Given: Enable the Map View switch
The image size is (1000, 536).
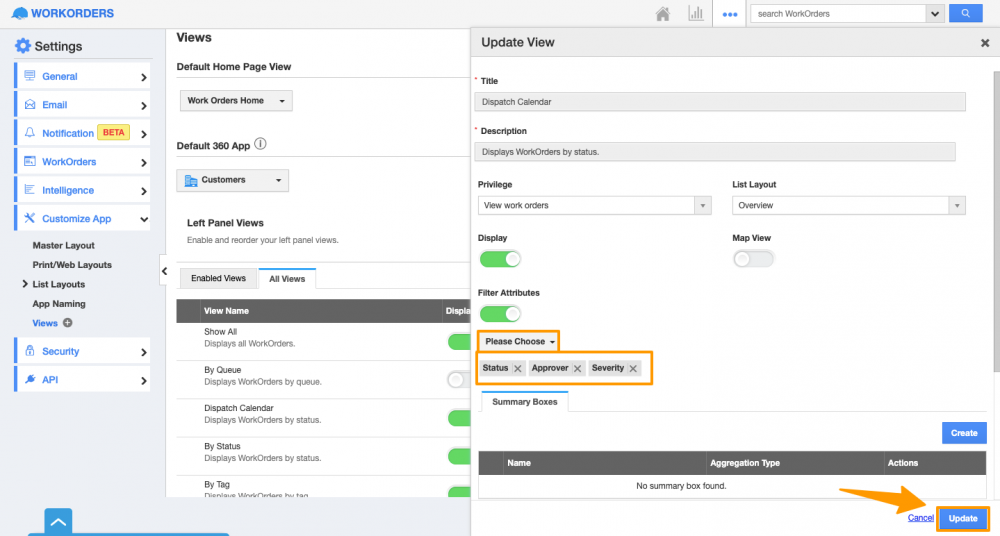Looking at the screenshot, I should [x=753, y=259].
